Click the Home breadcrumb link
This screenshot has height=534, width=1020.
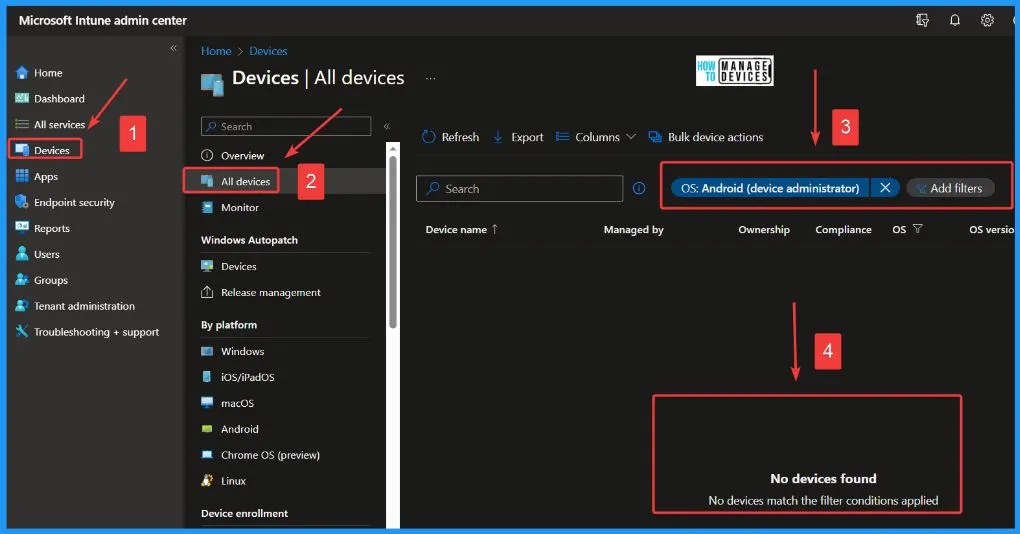tap(216, 51)
